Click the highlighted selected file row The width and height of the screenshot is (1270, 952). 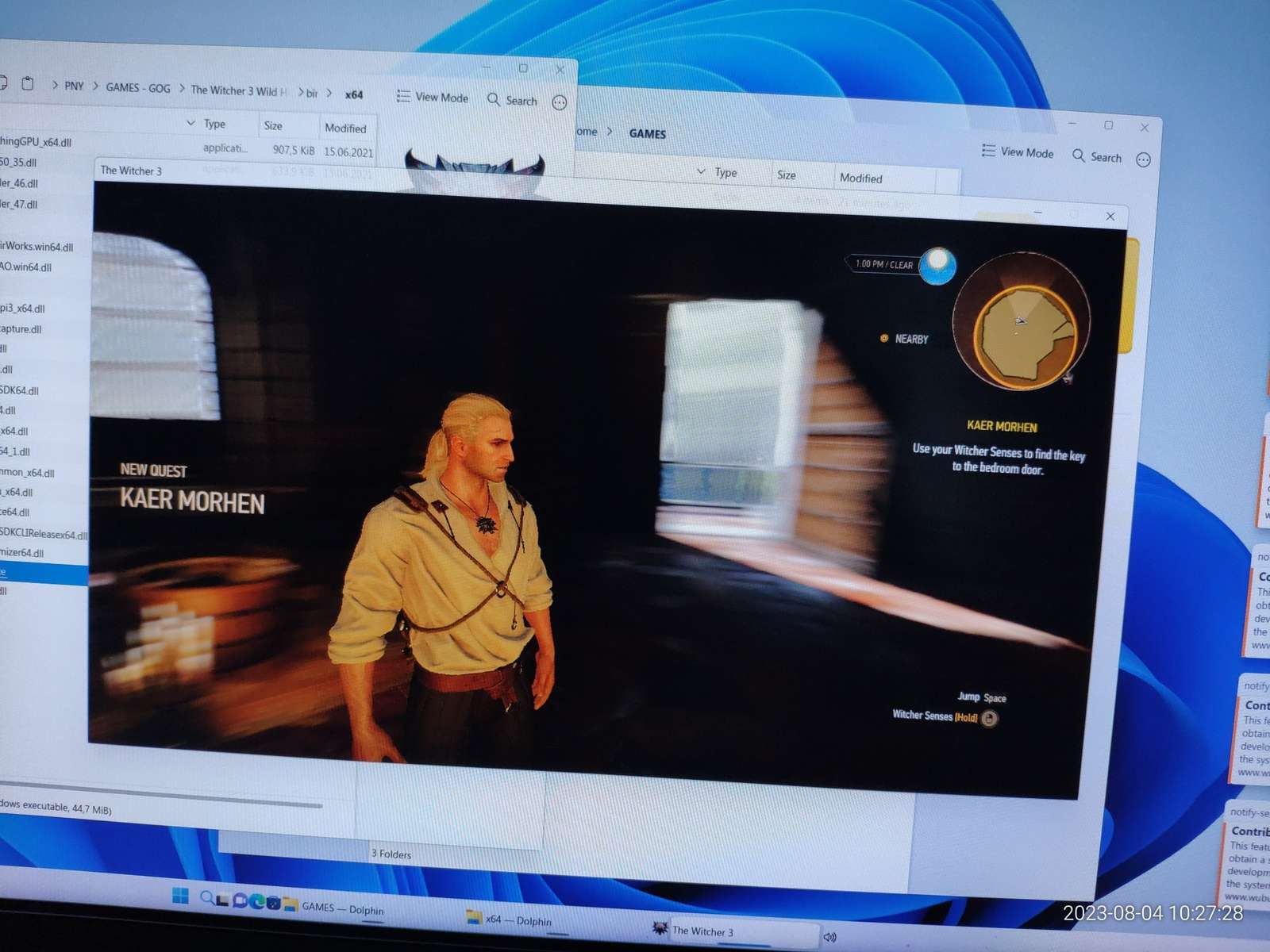tap(44, 573)
